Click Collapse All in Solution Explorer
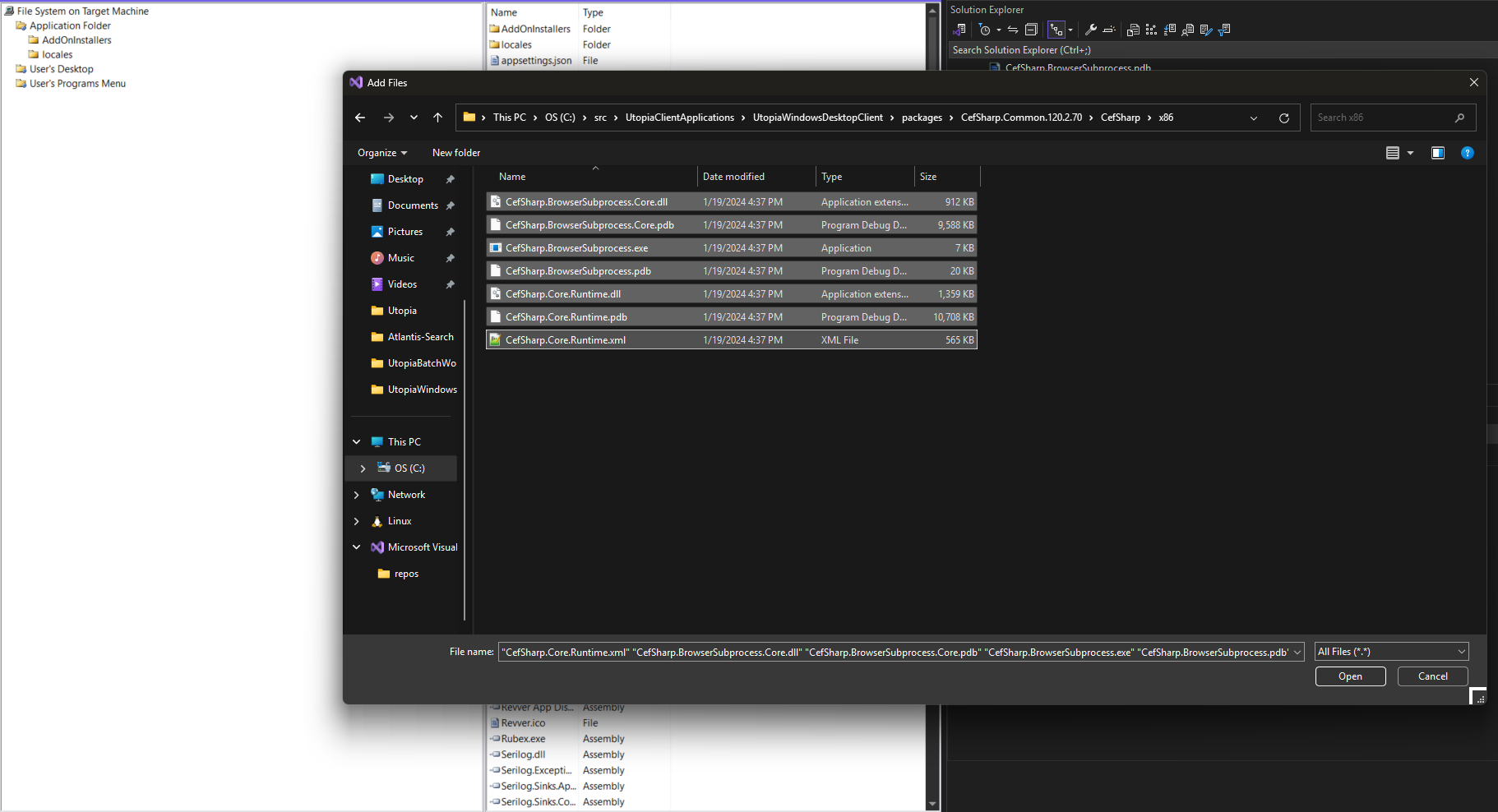This screenshot has width=1498, height=812. (1031, 30)
